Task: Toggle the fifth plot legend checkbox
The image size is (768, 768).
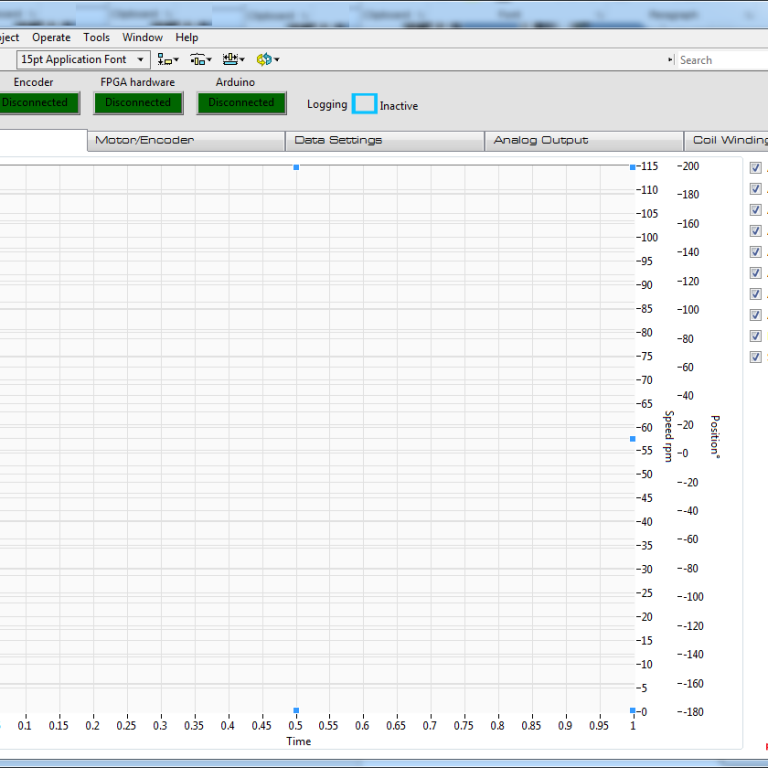Action: point(756,252)
